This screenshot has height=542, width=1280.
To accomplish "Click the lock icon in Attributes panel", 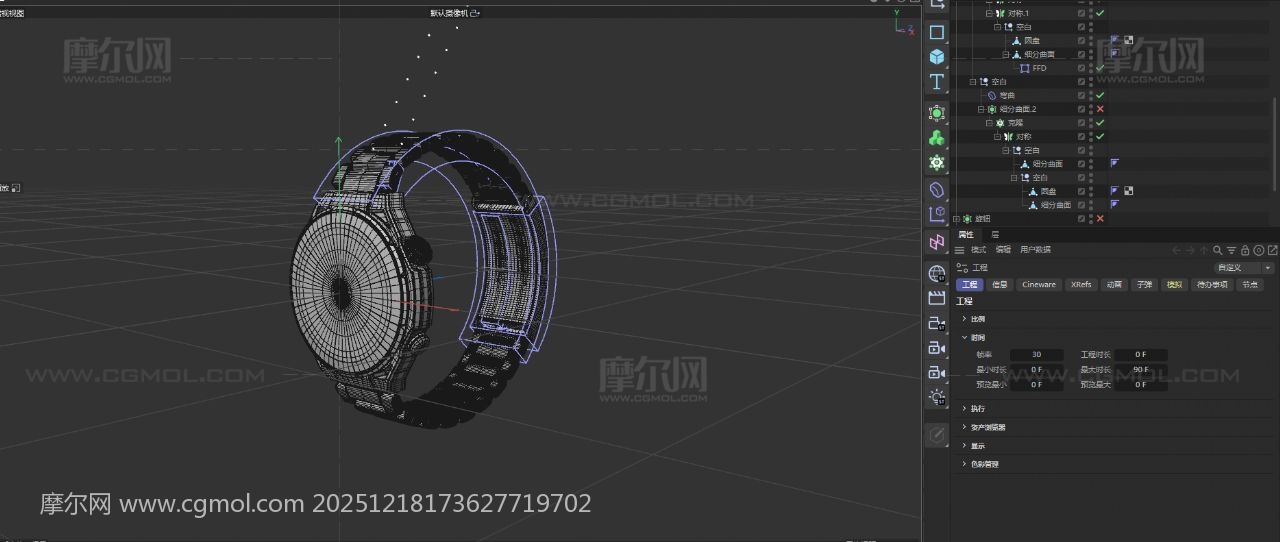I will coord(1245,250).
